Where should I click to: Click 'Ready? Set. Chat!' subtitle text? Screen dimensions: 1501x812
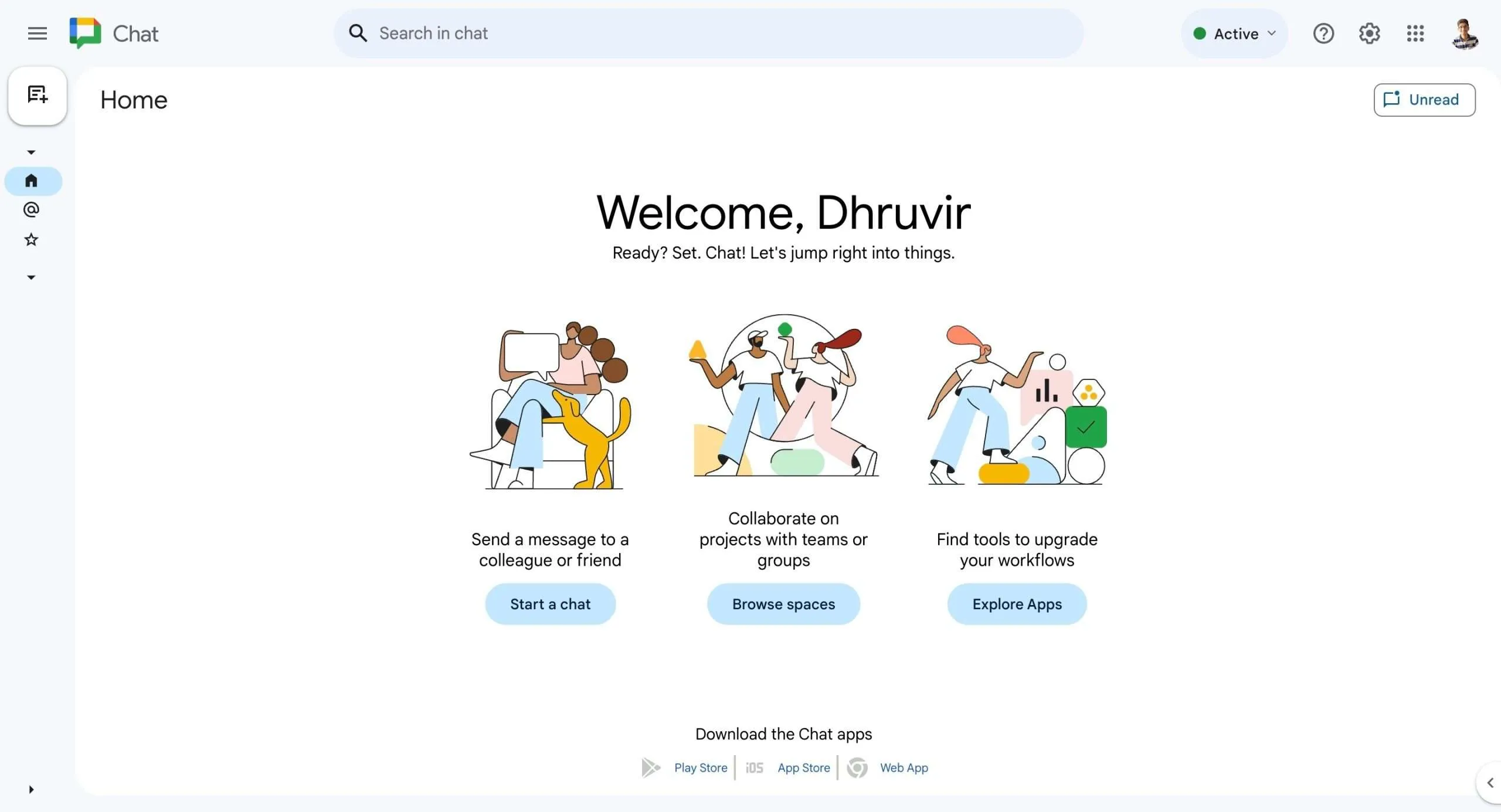click(783, 253)
